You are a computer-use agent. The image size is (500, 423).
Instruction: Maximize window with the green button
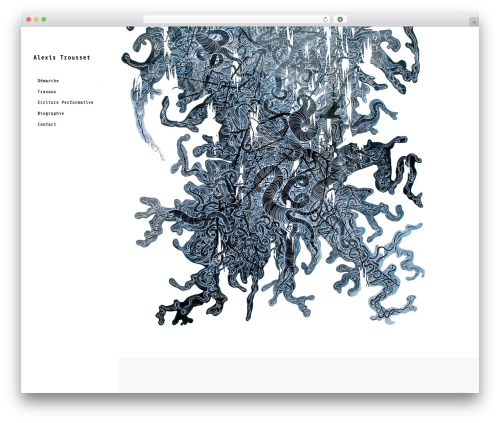[44, 19]
